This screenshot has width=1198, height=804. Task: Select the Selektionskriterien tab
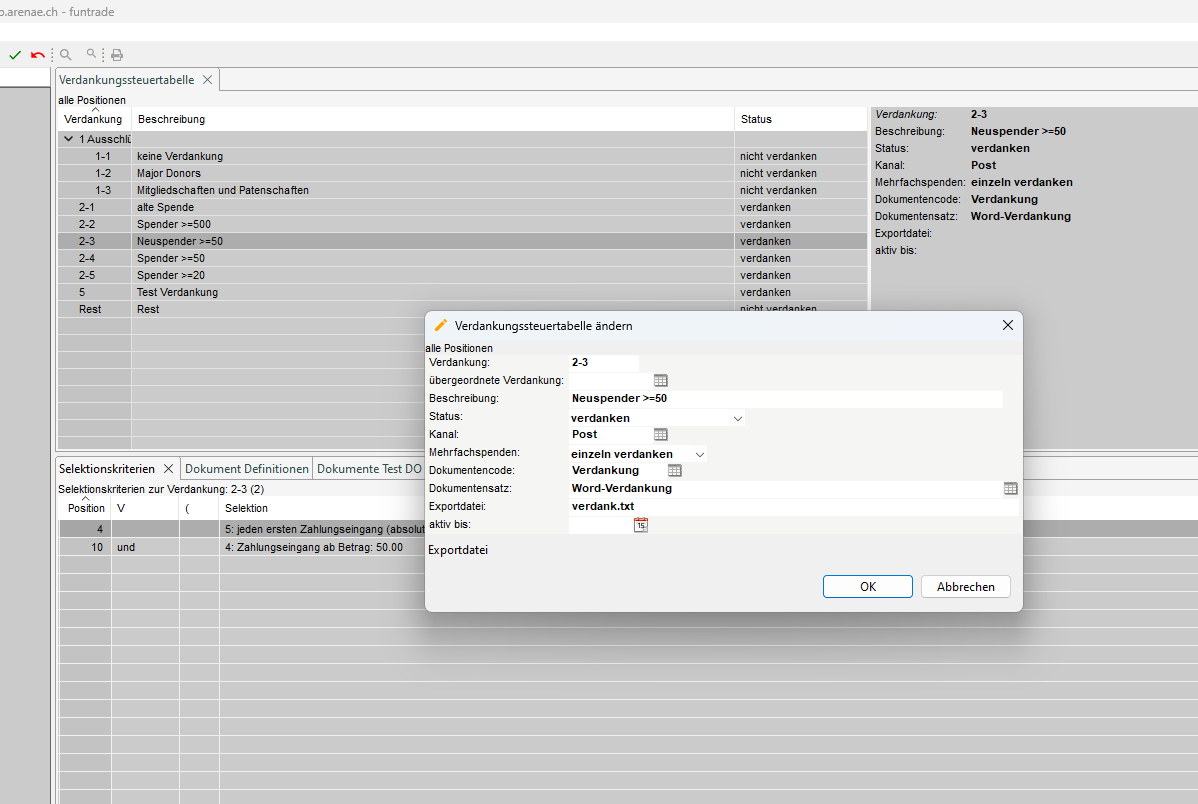[x=106, y=468]
